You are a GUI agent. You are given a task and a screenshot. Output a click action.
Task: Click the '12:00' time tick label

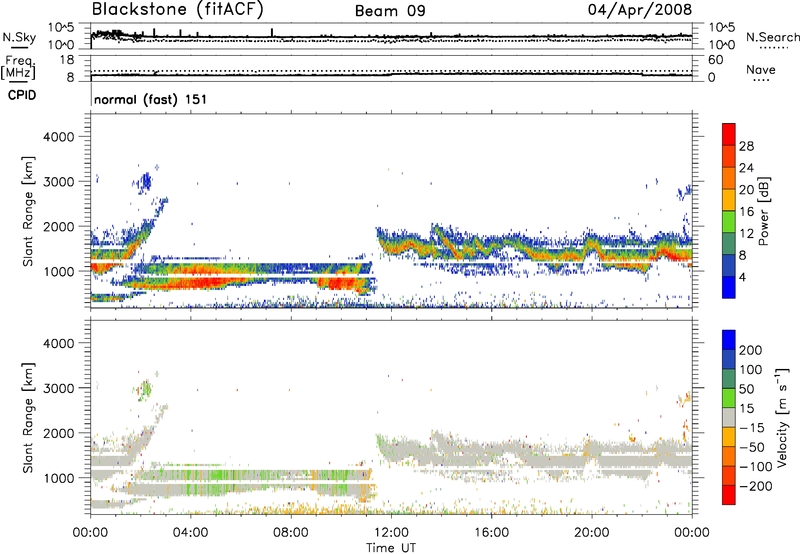click(391, 533)
